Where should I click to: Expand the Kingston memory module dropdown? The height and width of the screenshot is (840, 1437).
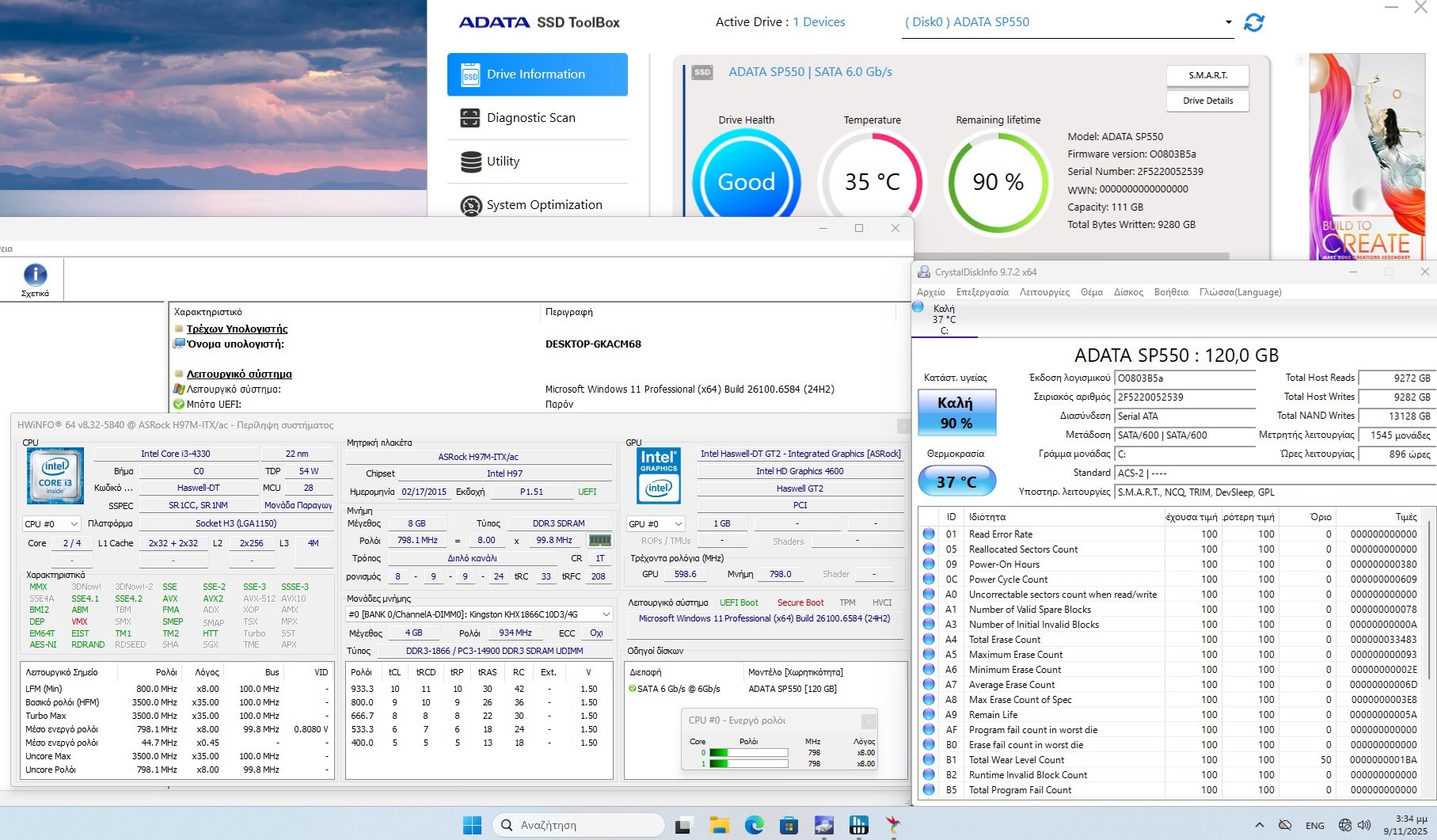(606, 614)
